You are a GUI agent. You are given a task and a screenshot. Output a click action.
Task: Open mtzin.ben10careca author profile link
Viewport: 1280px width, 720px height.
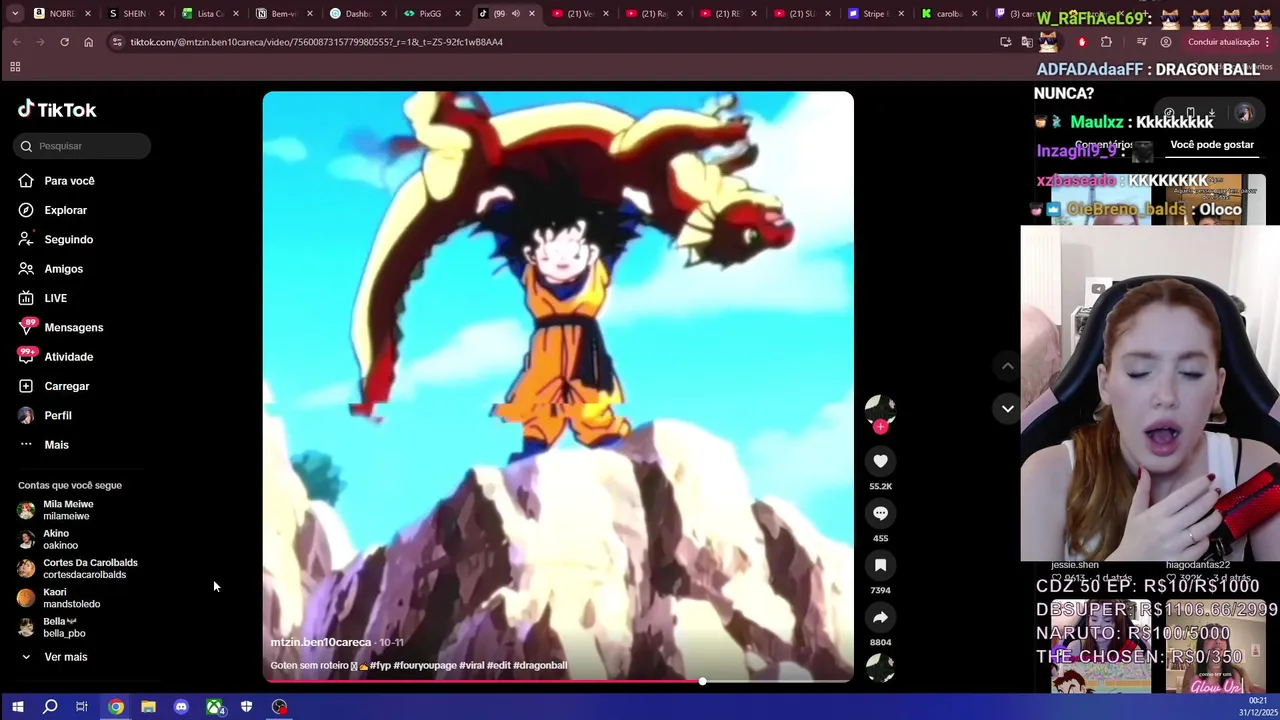pos(320,642)
